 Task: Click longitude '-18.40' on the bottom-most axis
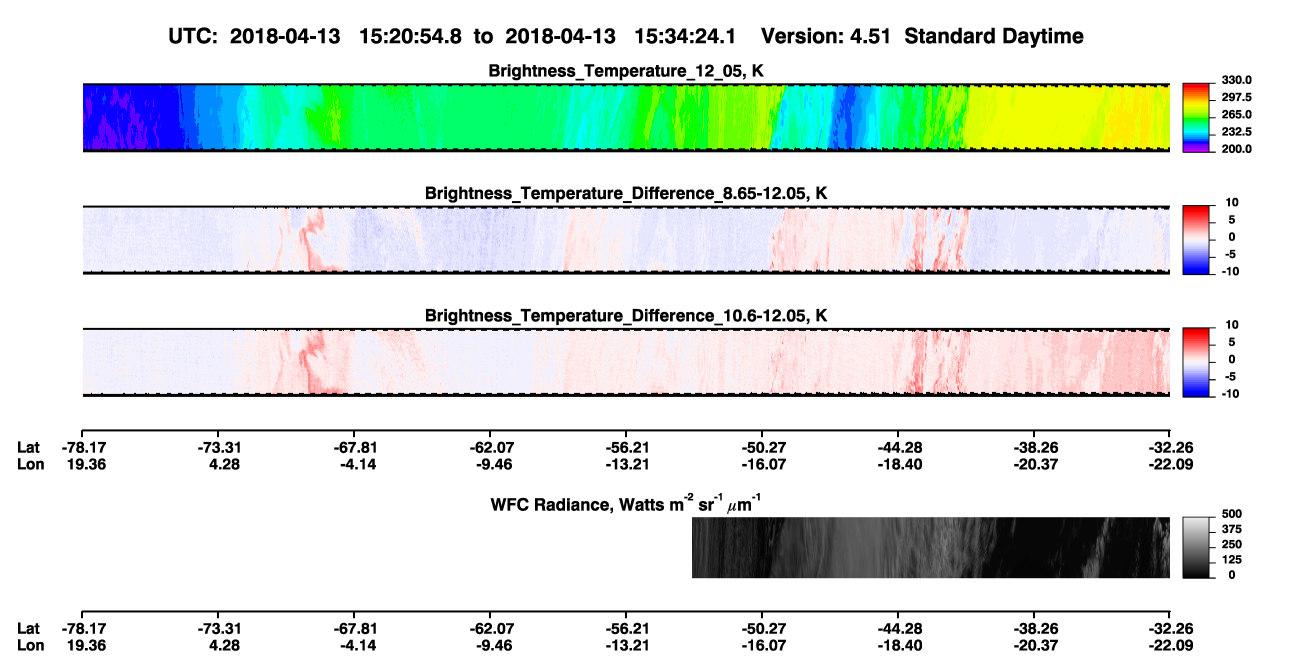(x=898, y=644)
